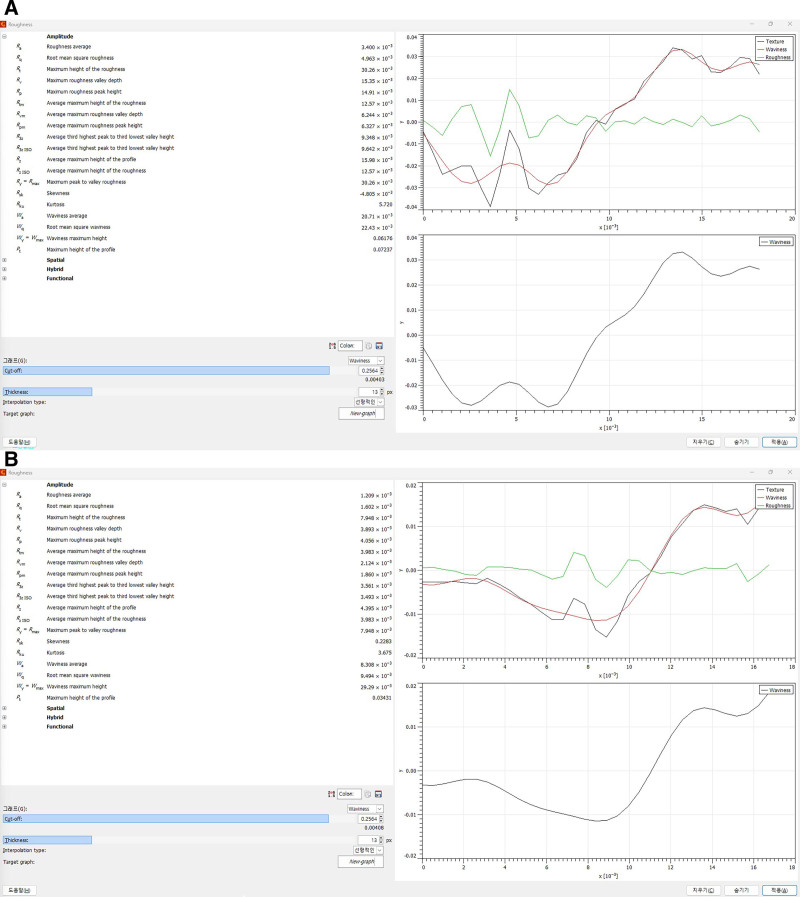Click the copy results icon in panel A
The width and height of the screenshot is (800, 897).
point(369,346)
